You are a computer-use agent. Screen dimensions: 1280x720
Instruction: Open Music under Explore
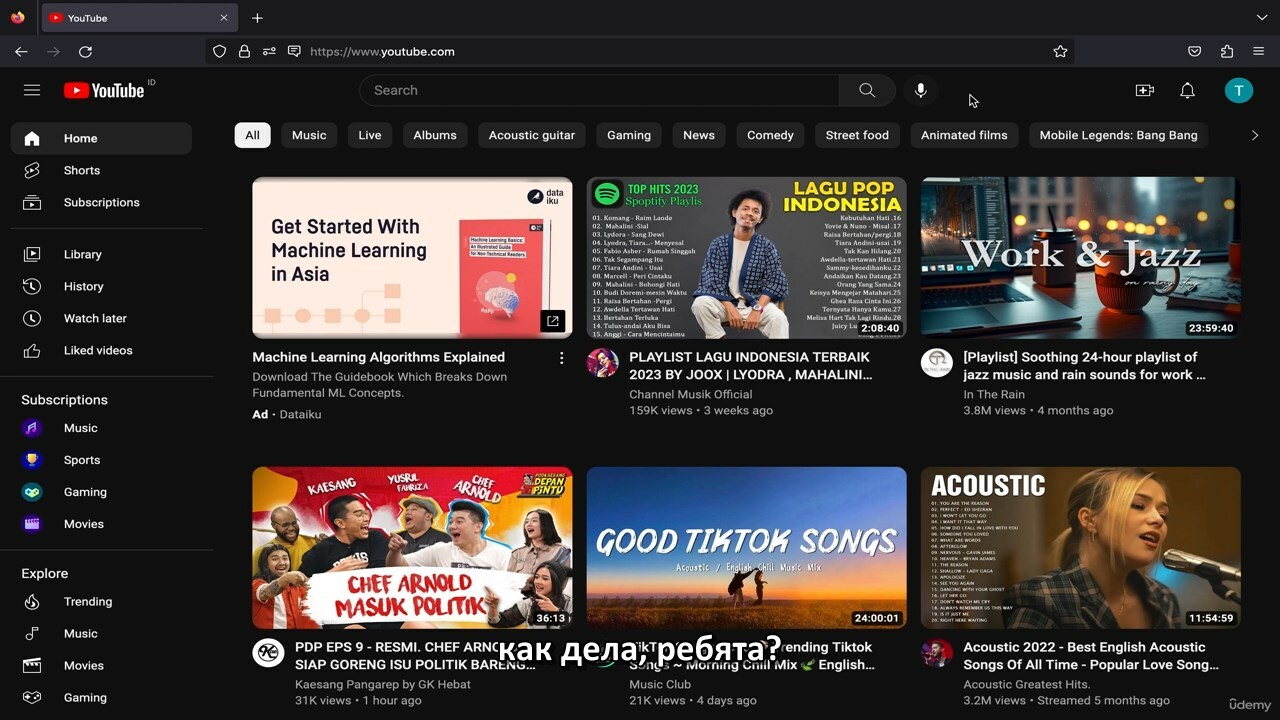pos(101,633)
